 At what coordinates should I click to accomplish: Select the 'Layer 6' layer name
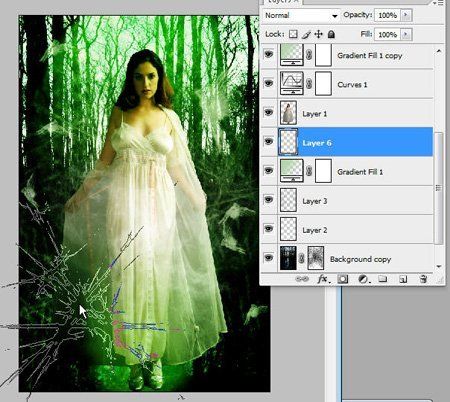[x=317, y=143]
